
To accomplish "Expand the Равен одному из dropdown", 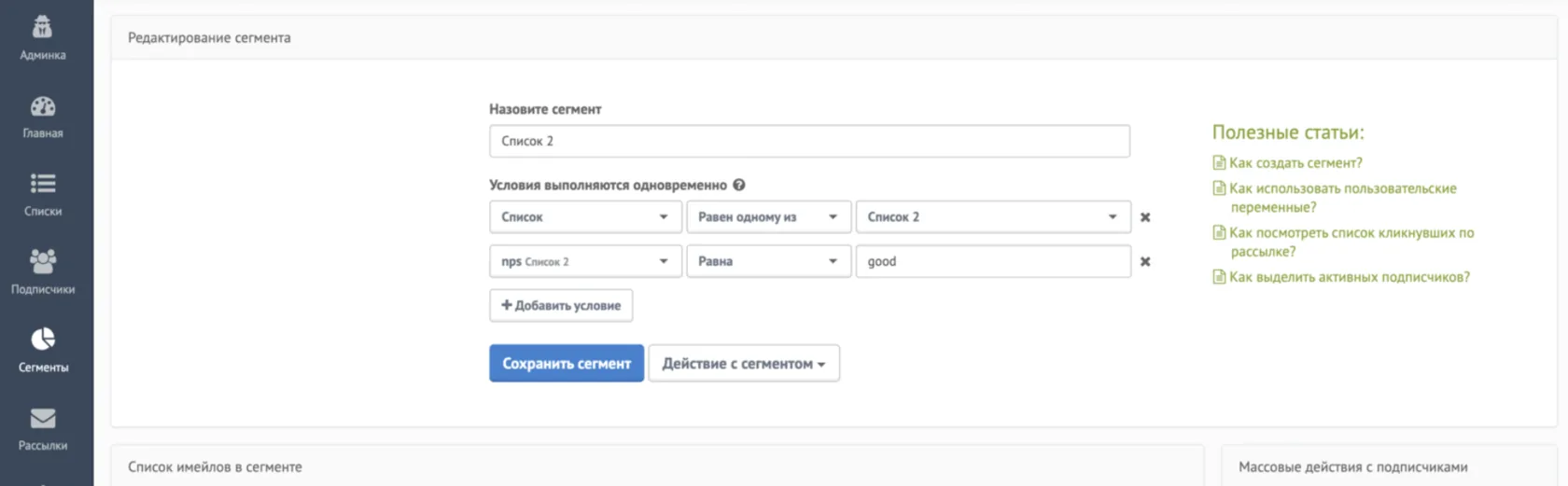I will [x=768, y=217].
